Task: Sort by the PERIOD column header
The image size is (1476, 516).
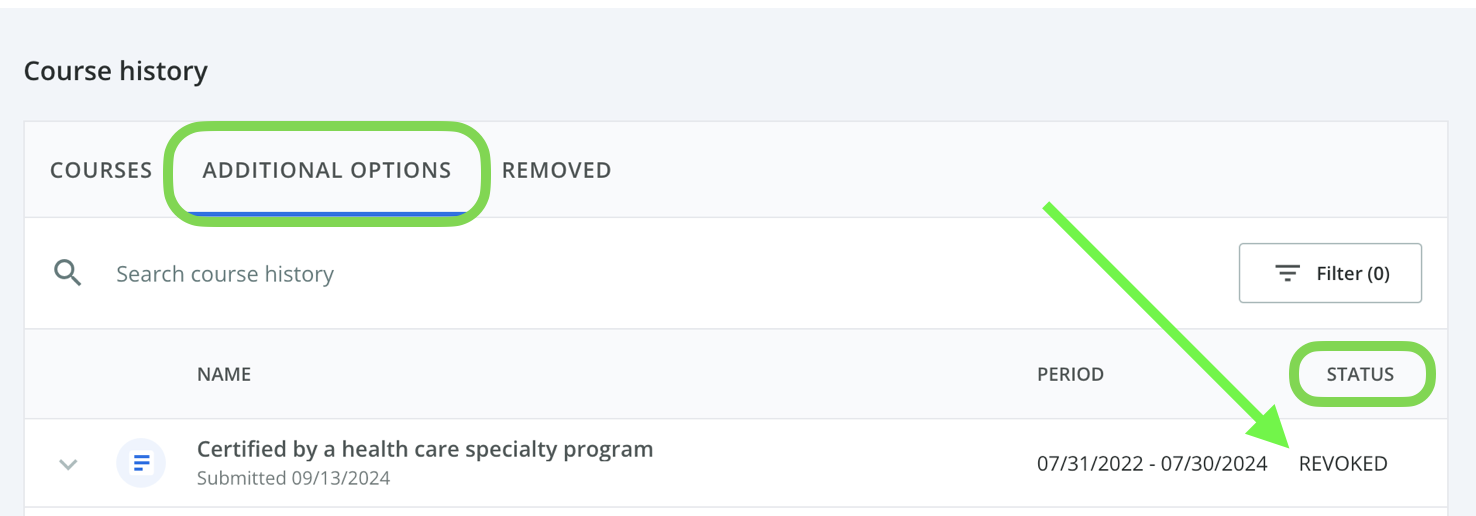Action: click(1070, 375)
